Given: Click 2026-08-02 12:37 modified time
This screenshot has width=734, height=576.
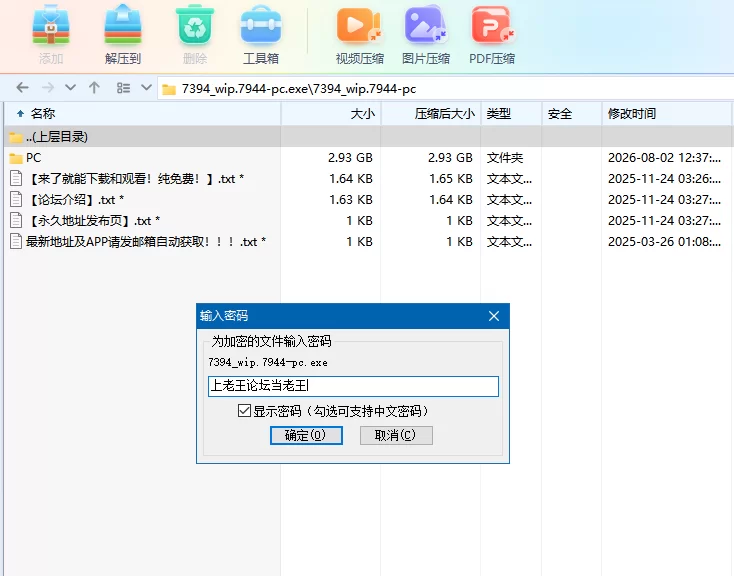Looking at the screenshot, I should point(664,158).
